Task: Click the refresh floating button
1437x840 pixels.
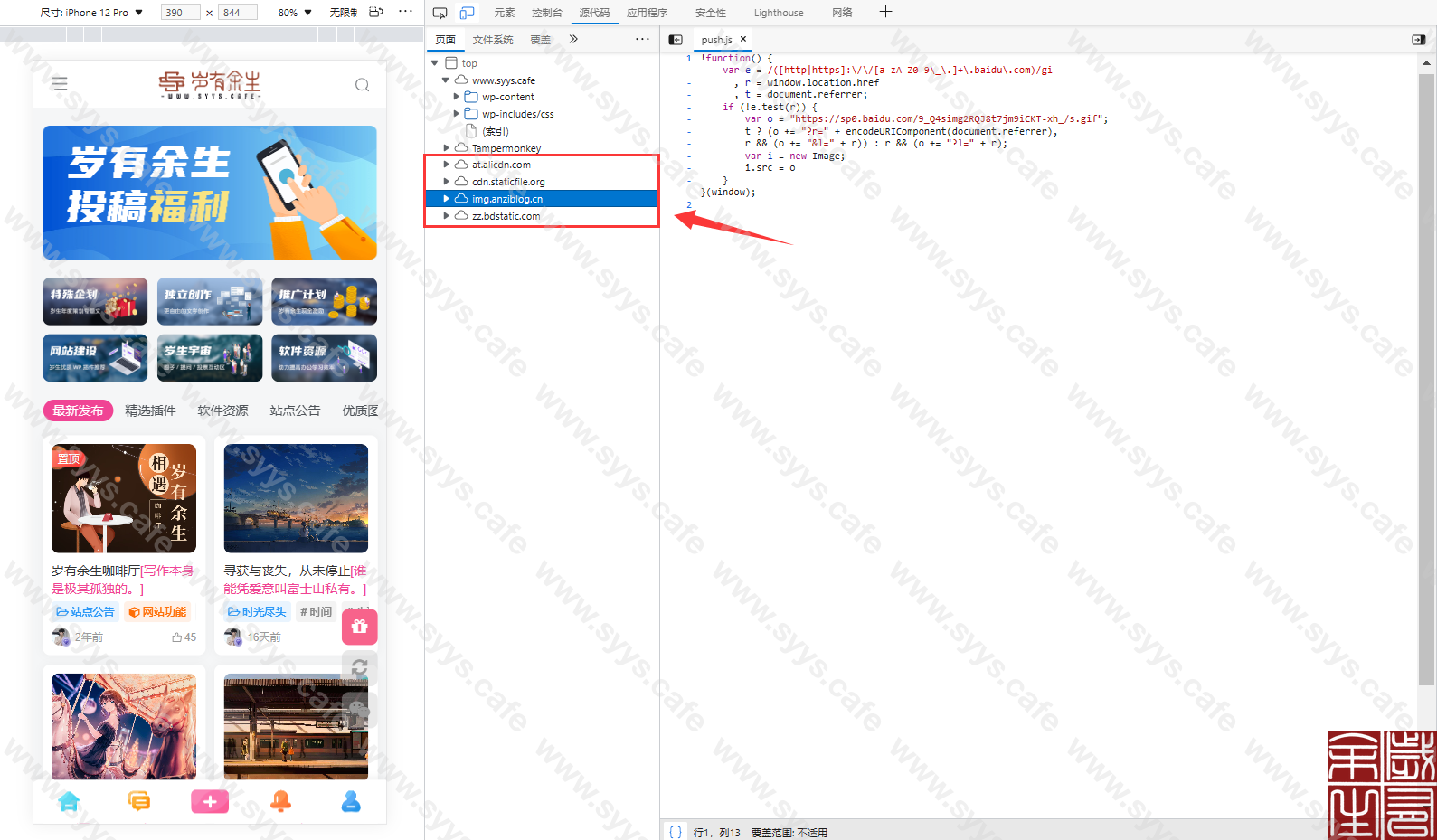Action: click(359, 667)
